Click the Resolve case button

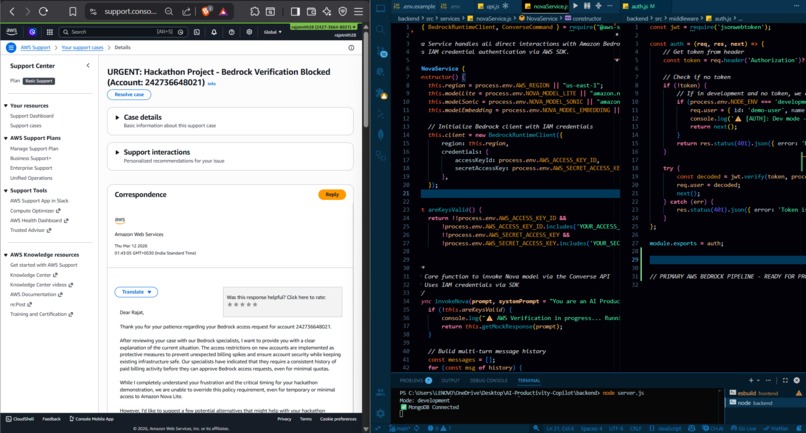pos(129,95)
